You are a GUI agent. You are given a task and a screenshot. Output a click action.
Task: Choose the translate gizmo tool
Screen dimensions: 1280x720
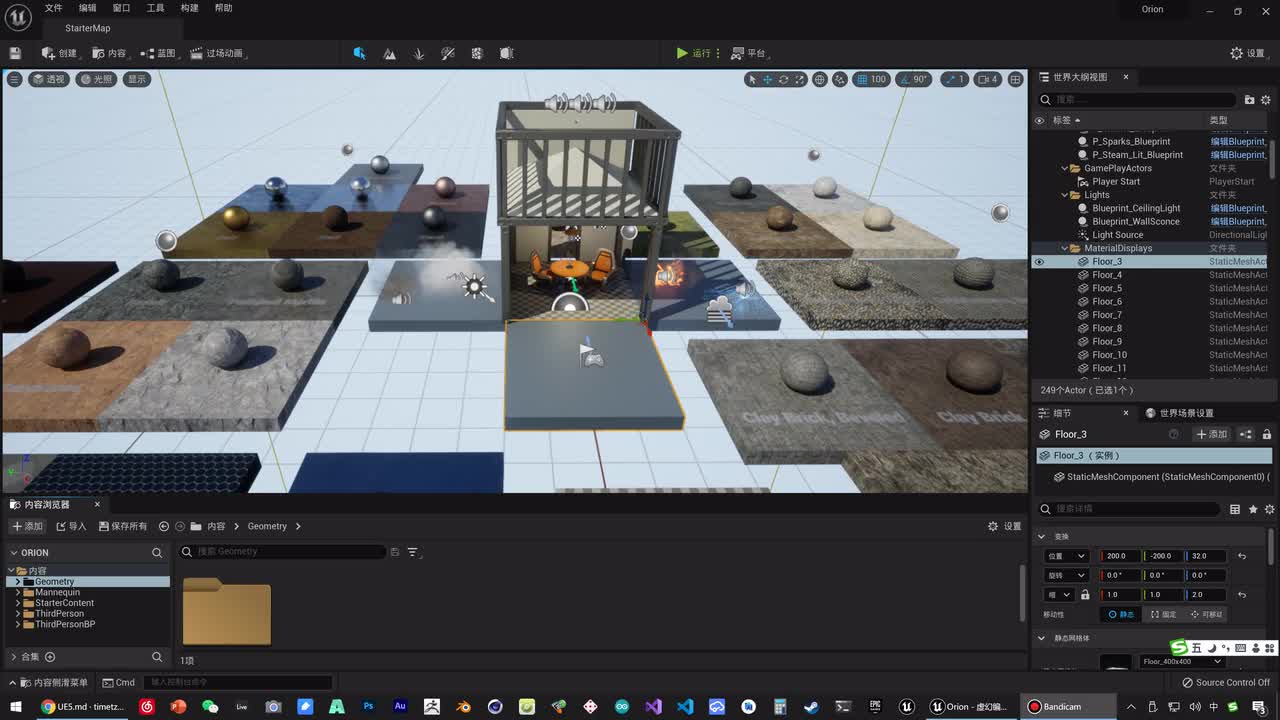(x=768, y=79)
